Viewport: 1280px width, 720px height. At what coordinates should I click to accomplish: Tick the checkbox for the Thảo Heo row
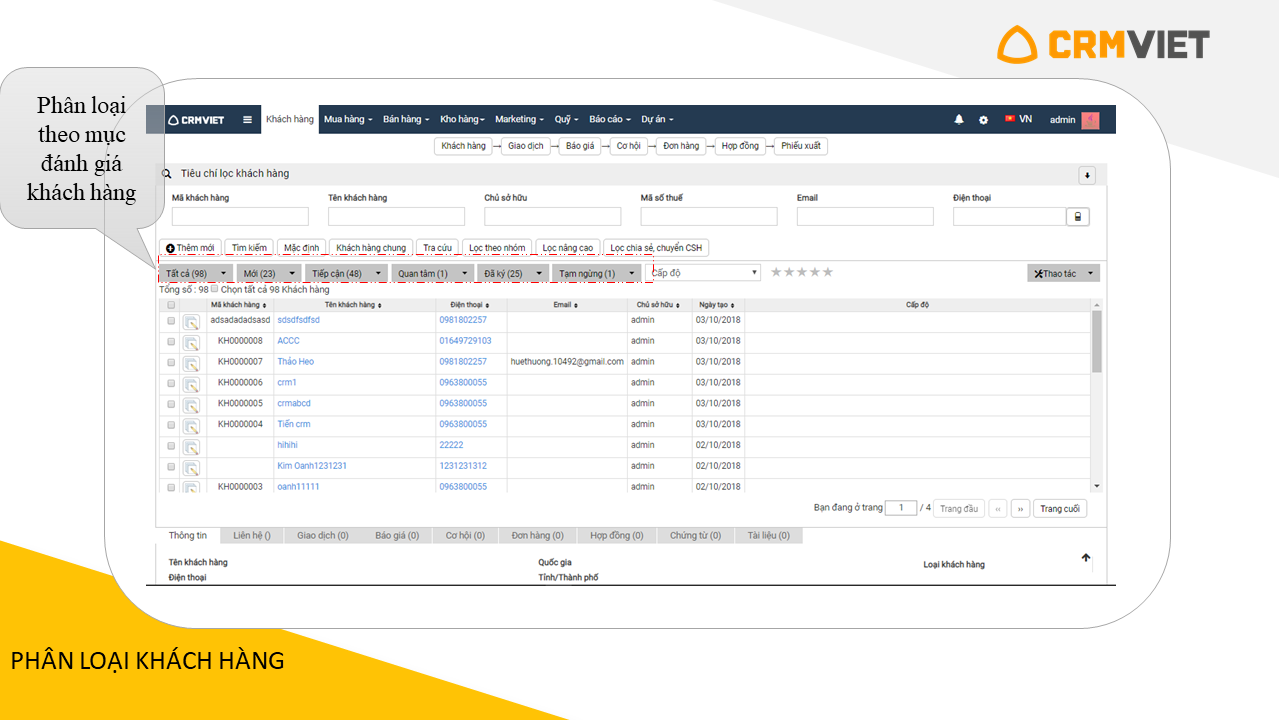[171, 363]
